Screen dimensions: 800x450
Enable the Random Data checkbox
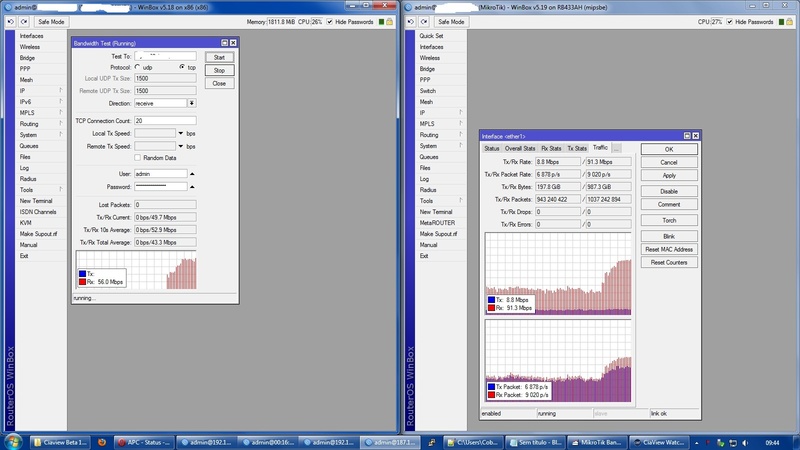tap(138, 158)
